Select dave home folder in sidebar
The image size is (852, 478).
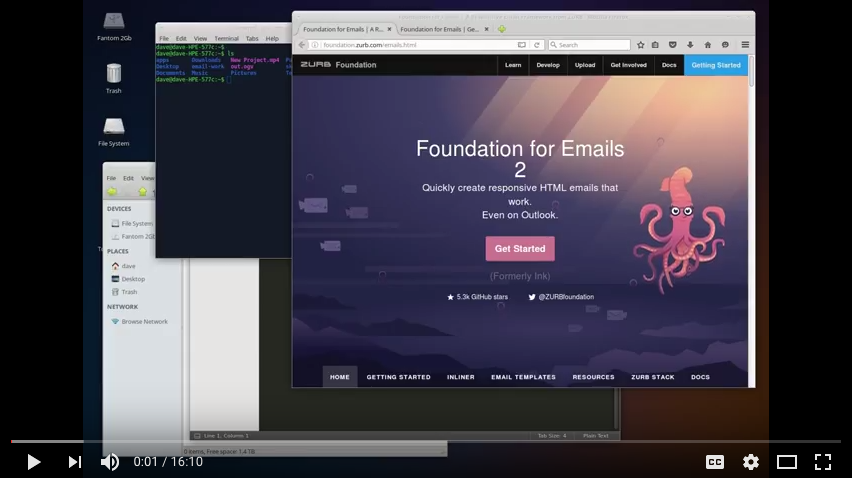124,266
